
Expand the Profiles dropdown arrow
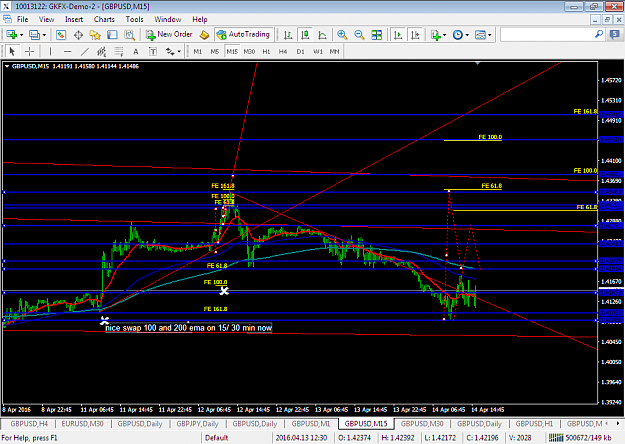(44, 35)
